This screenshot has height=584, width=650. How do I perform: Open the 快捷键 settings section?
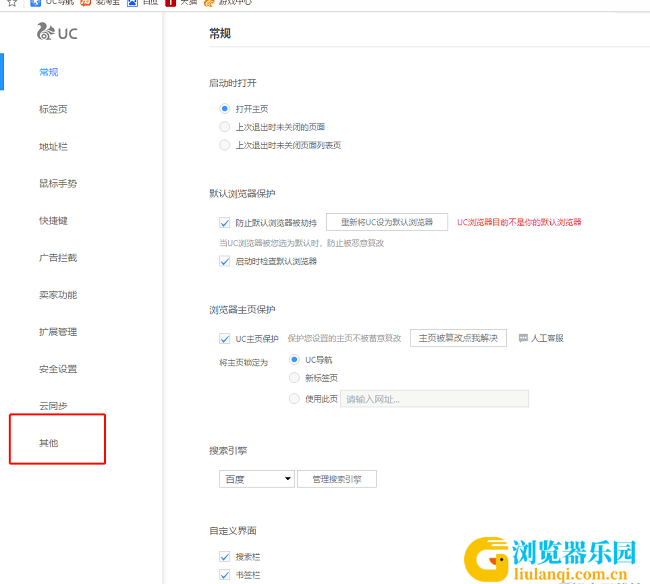(53, 221)
